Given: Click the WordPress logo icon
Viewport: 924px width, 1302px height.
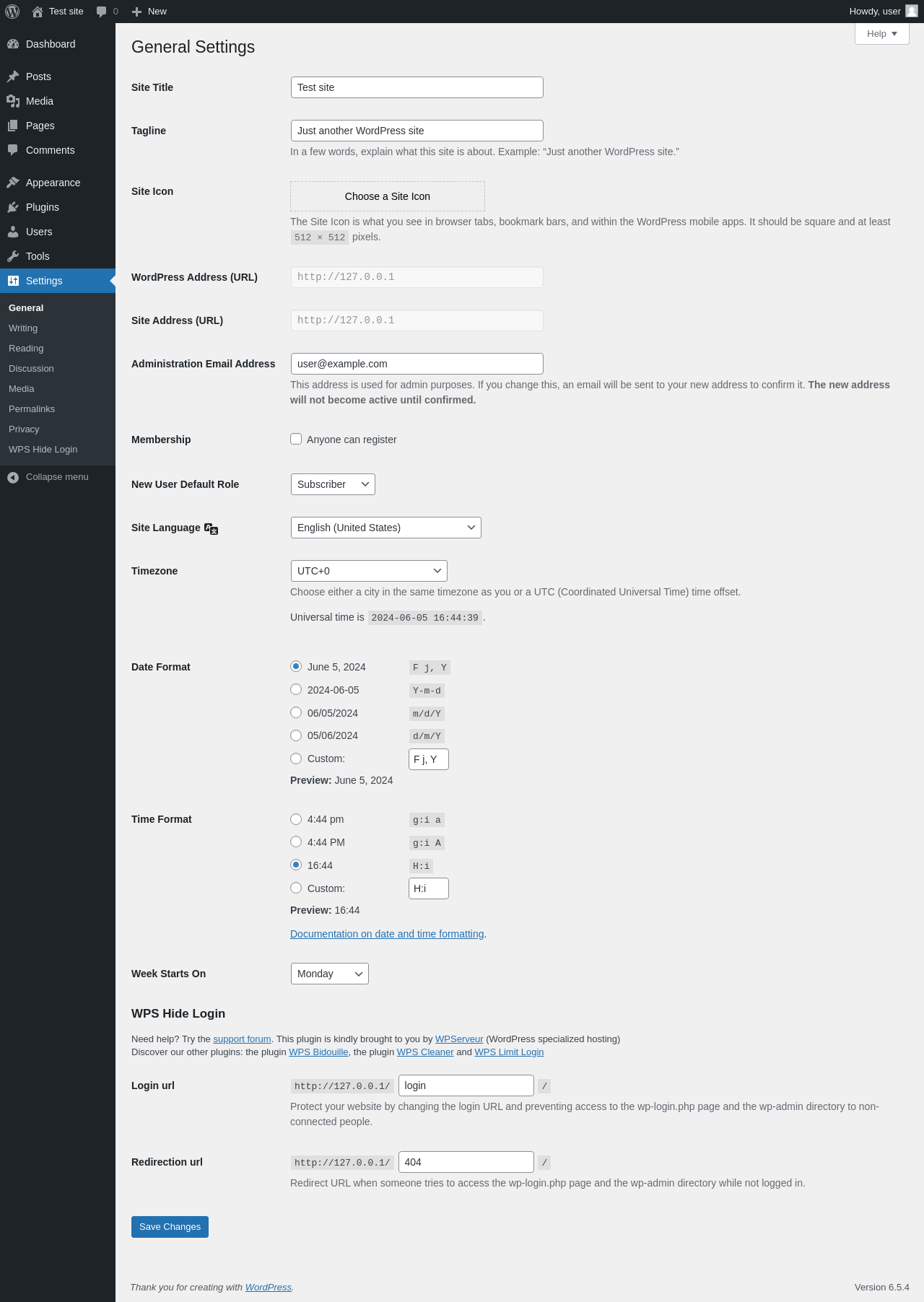Looking at the screenshot, I should (12, 12).
